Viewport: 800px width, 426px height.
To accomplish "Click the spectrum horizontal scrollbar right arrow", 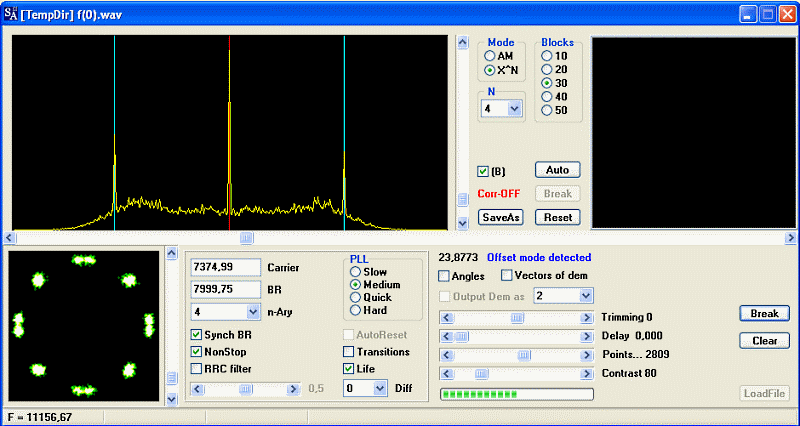I will [x=790, y=238].
